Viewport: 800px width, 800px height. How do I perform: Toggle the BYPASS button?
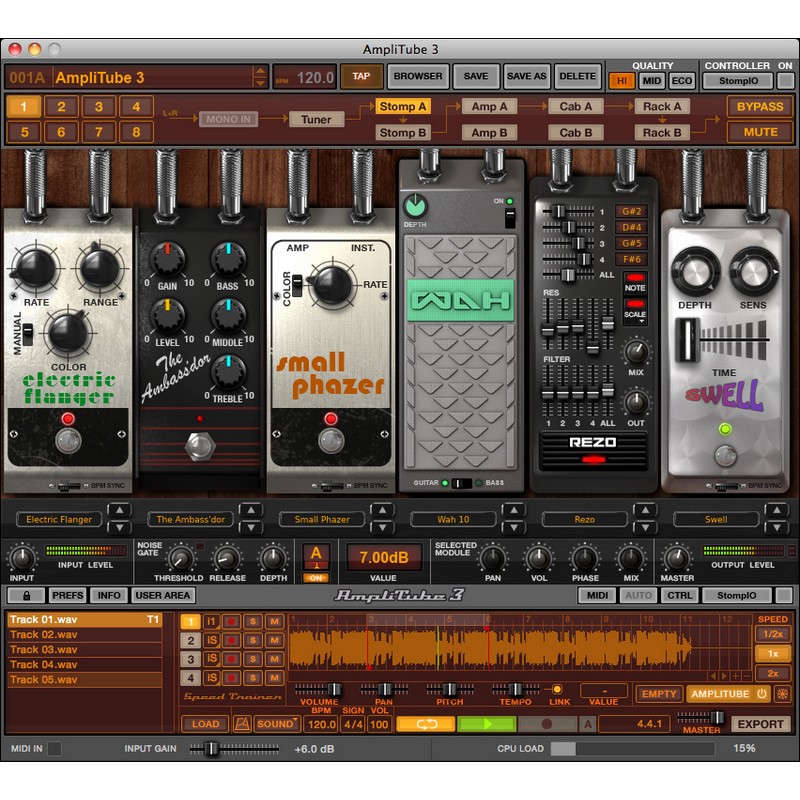tap(760, 107)
